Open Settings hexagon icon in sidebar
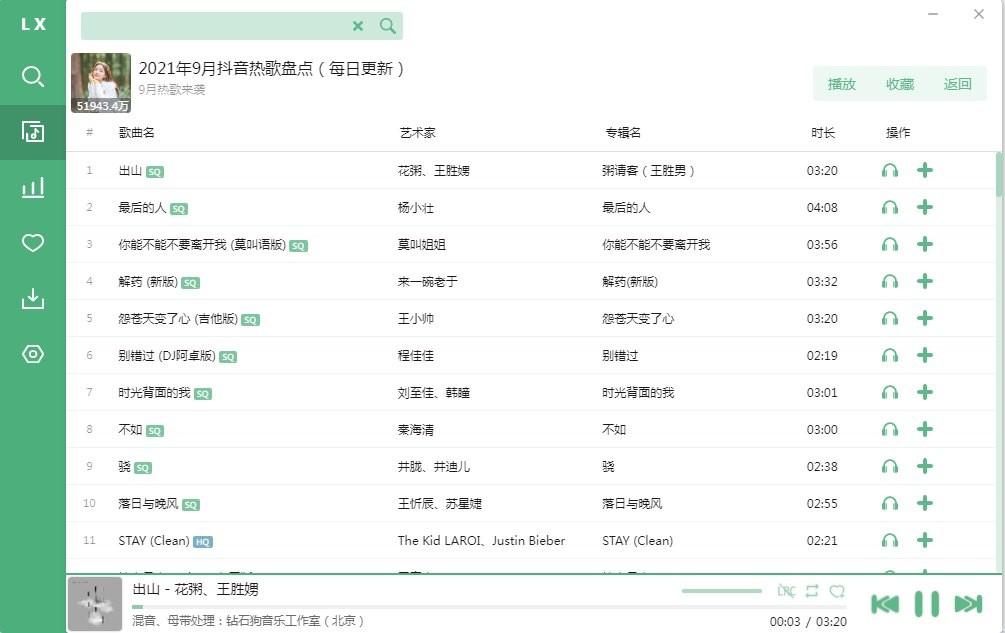This screenshot has height=633, width=1005. pyautogui.click(x=33, y=354)
